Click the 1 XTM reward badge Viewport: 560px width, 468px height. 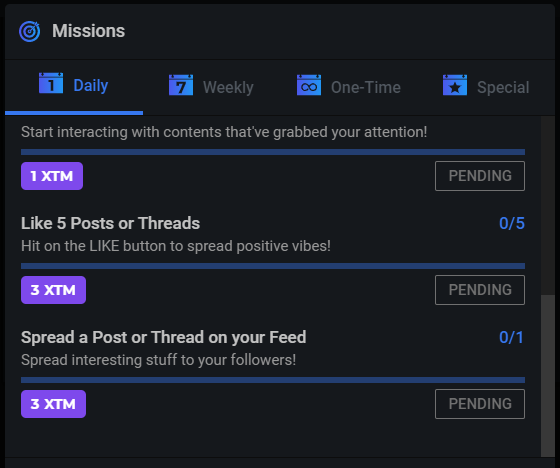52,176
